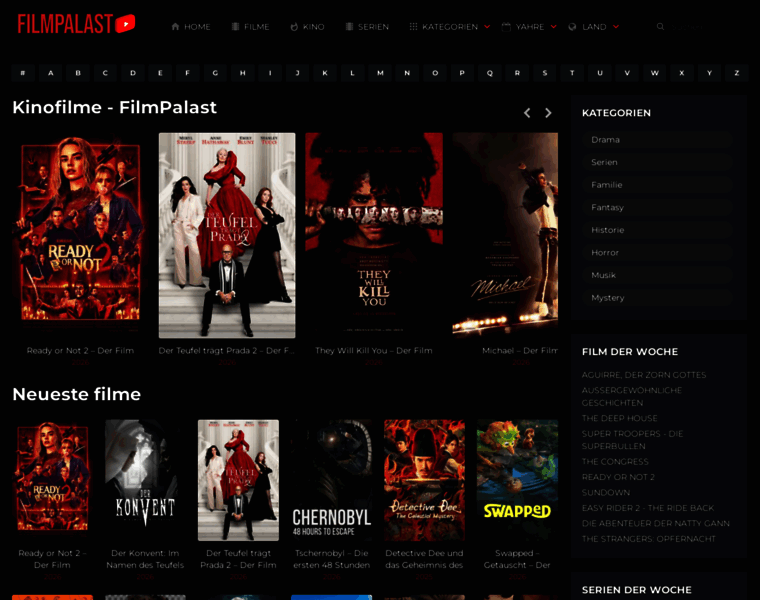Viewport: 760px width, 600px height.
Task: Expand the Kategorien dropdown menu
Action: (x=449, y=27)
